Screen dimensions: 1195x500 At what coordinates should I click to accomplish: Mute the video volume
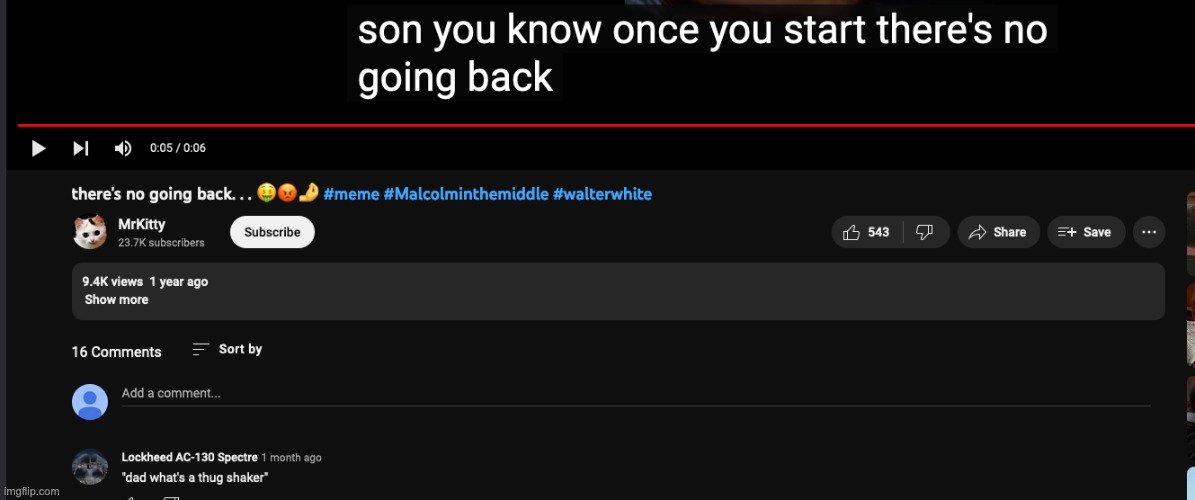tap(123, 148)
